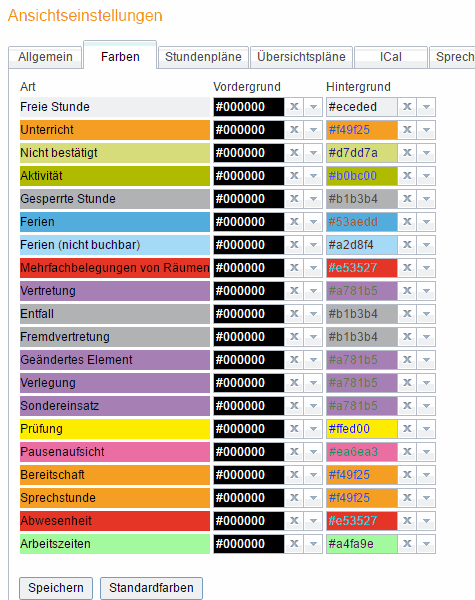This screenshot has width=475, height=600.
Task: Clear the Abwesenheit background color with X
Action: 407,521
